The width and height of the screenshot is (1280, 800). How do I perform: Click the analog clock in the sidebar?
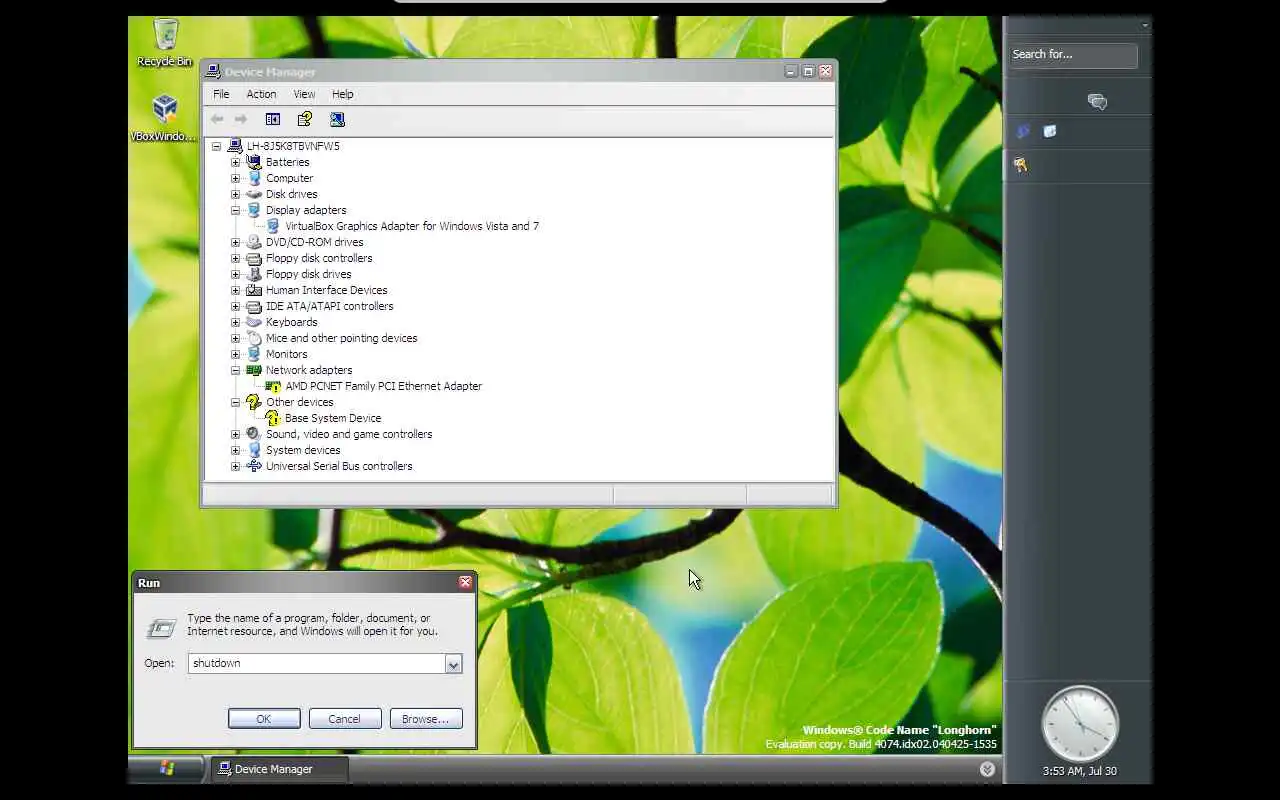tap(1079, 724)
